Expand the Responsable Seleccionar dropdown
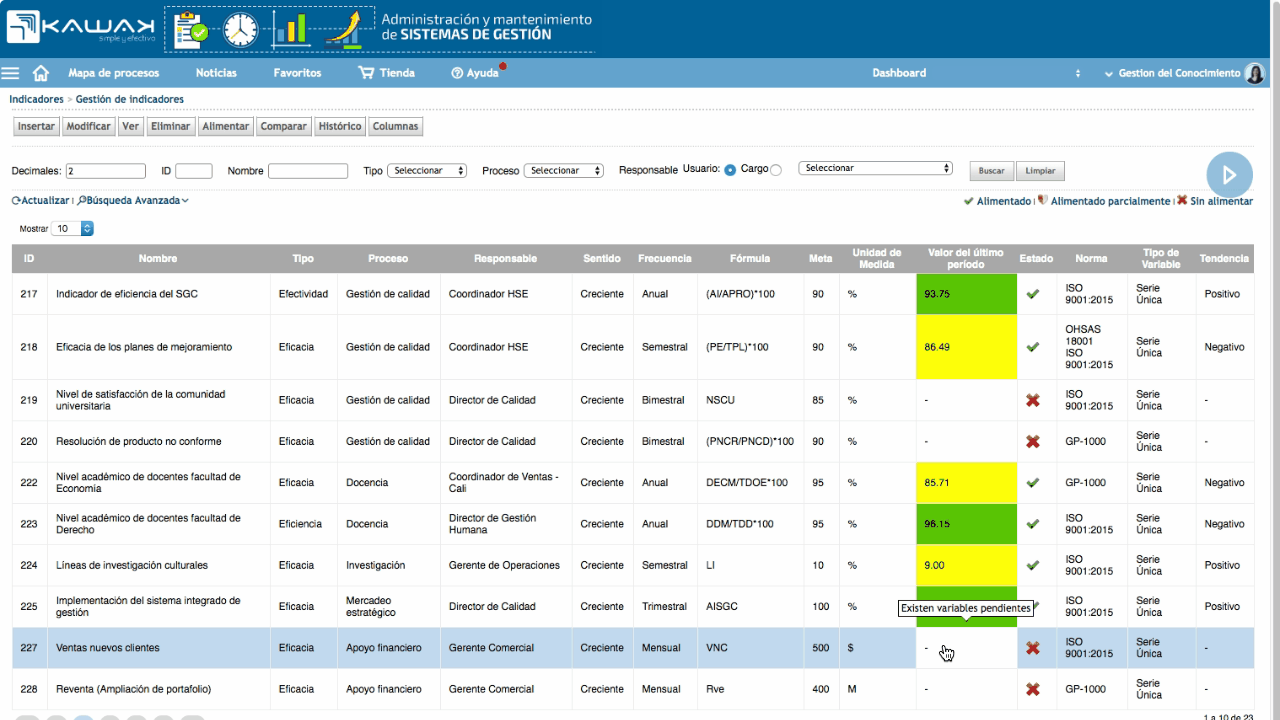This screenshot has width=1280, height=720. pos(875,169)
